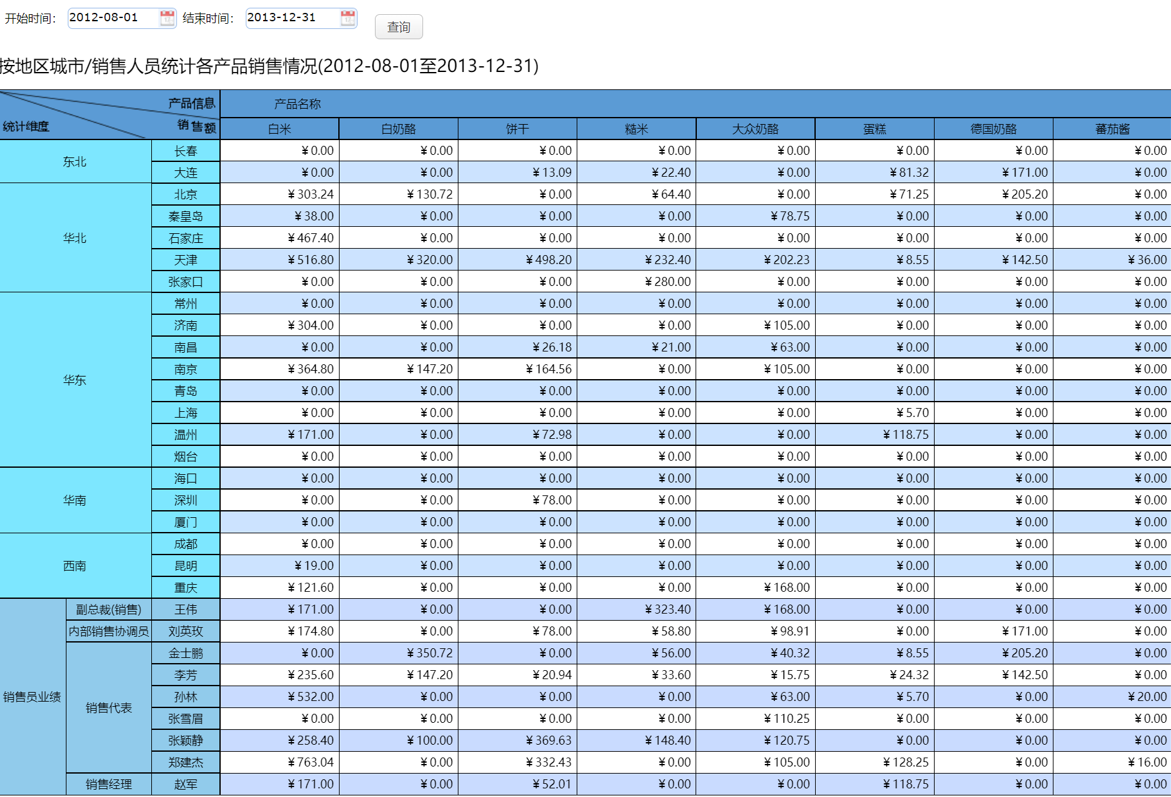Select salesperson 李芳 row label
The image size is (1171, 797).
coord(186,674)
